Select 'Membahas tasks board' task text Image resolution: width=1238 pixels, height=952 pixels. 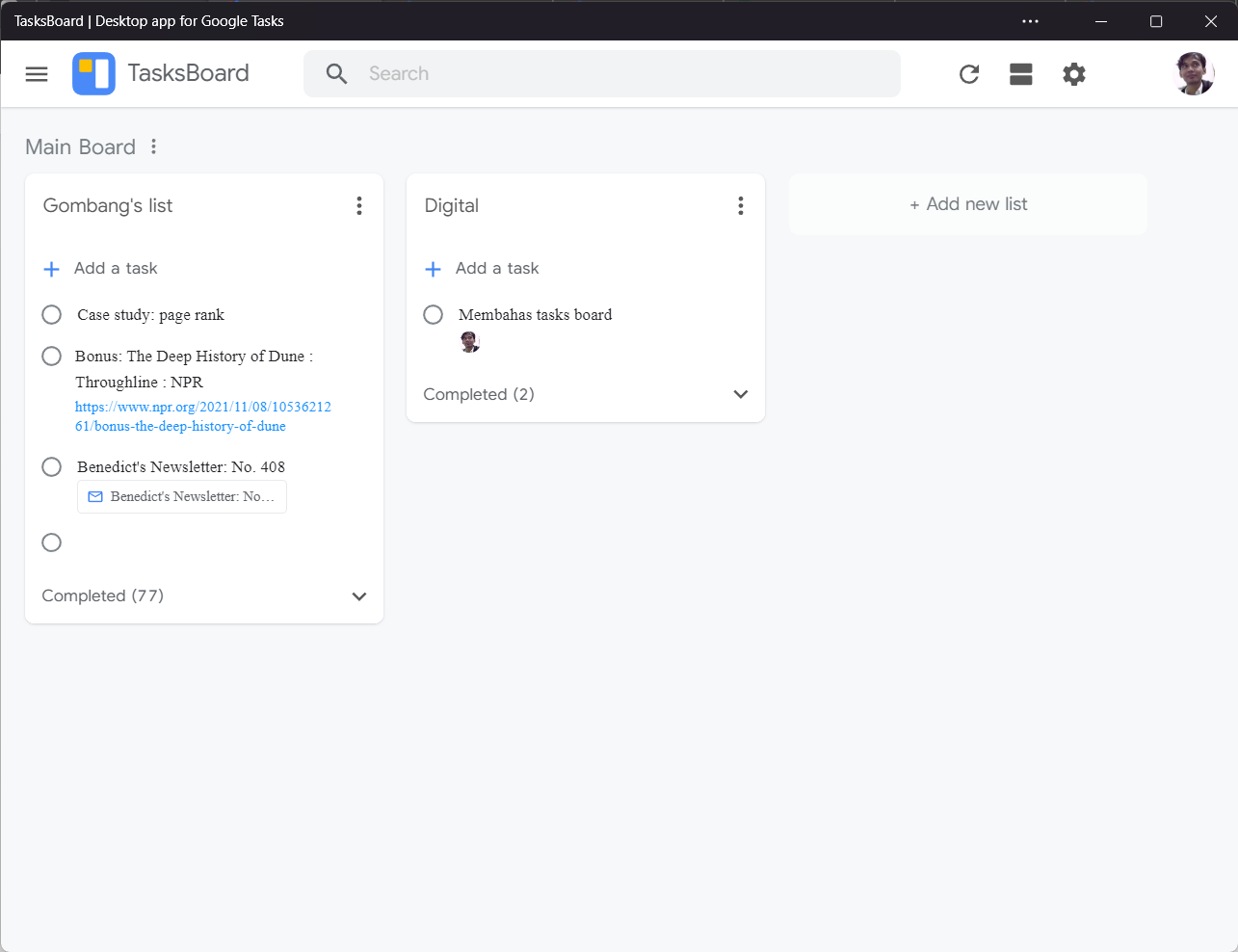(536, 315)
